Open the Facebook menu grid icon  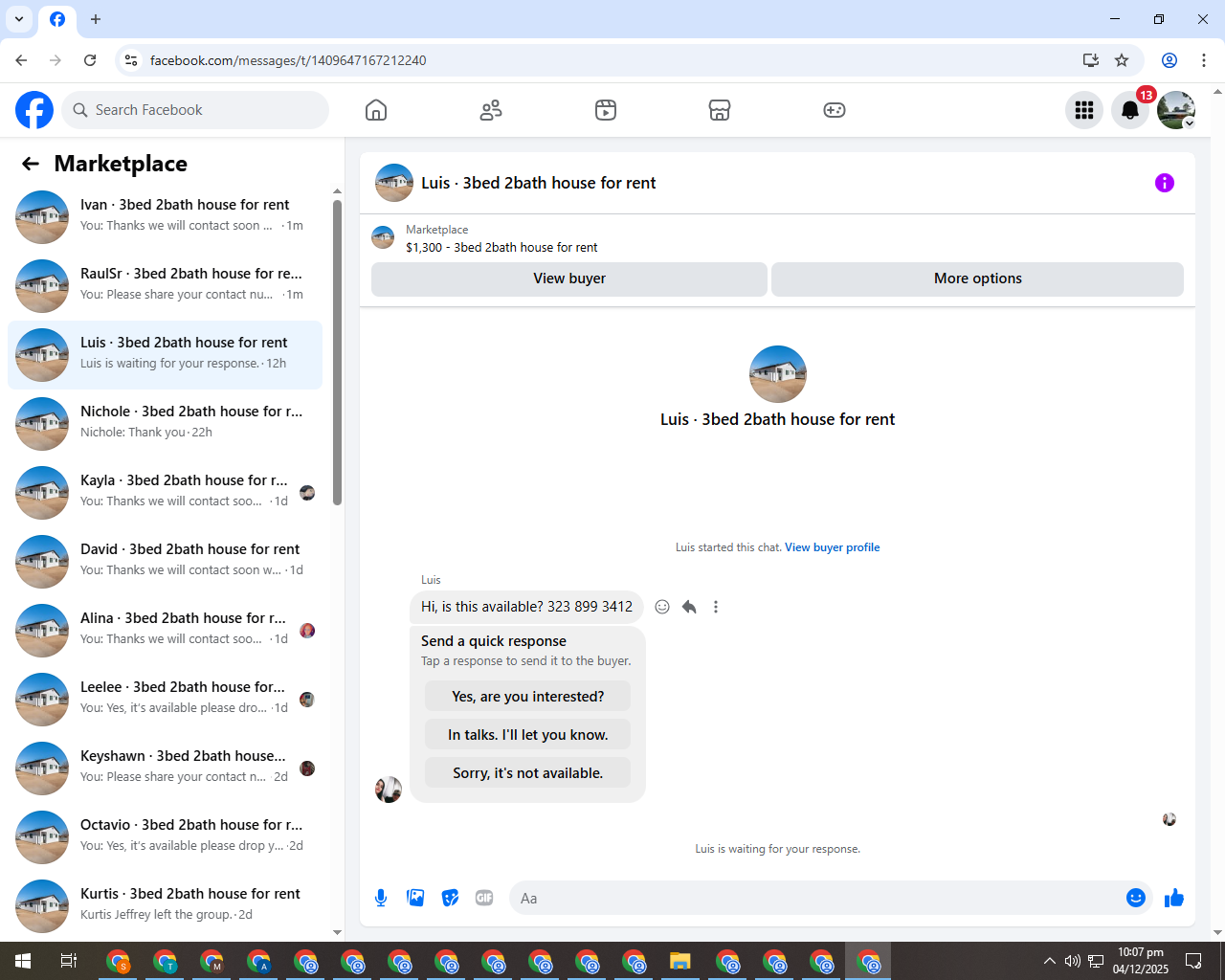[x=1084, y=110]
